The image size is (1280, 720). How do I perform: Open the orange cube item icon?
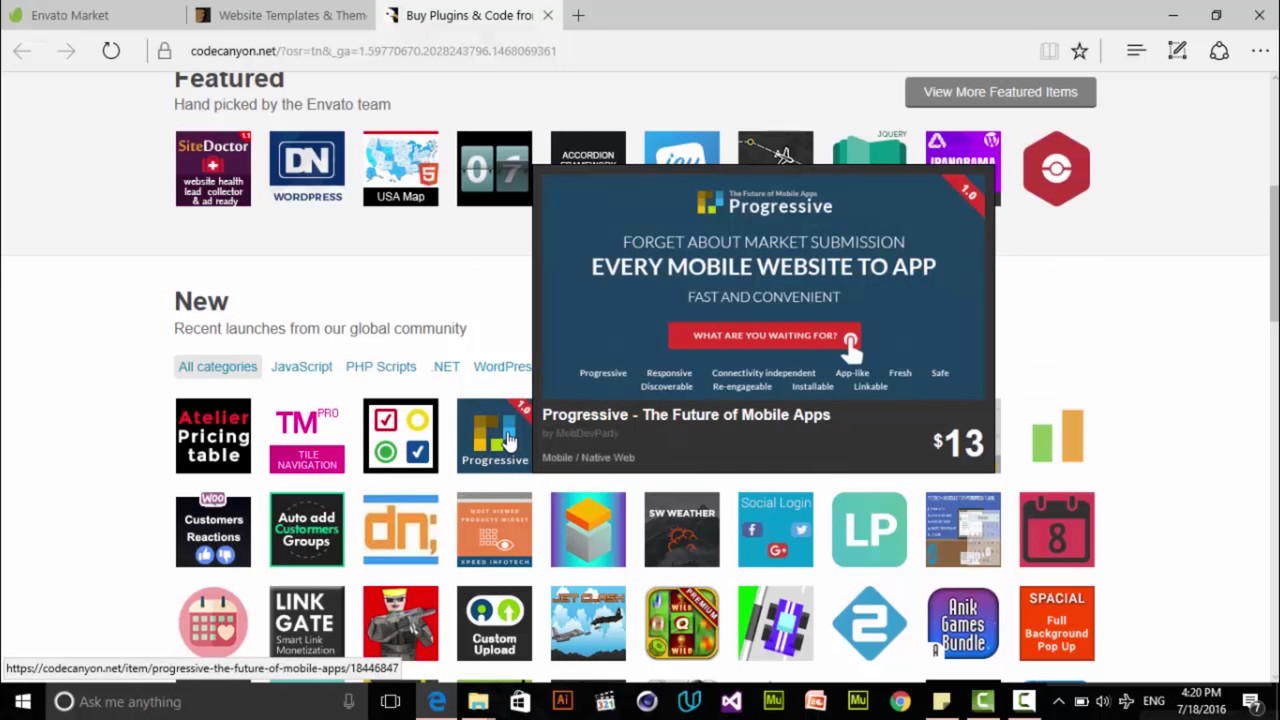click(x=588, y=530)
